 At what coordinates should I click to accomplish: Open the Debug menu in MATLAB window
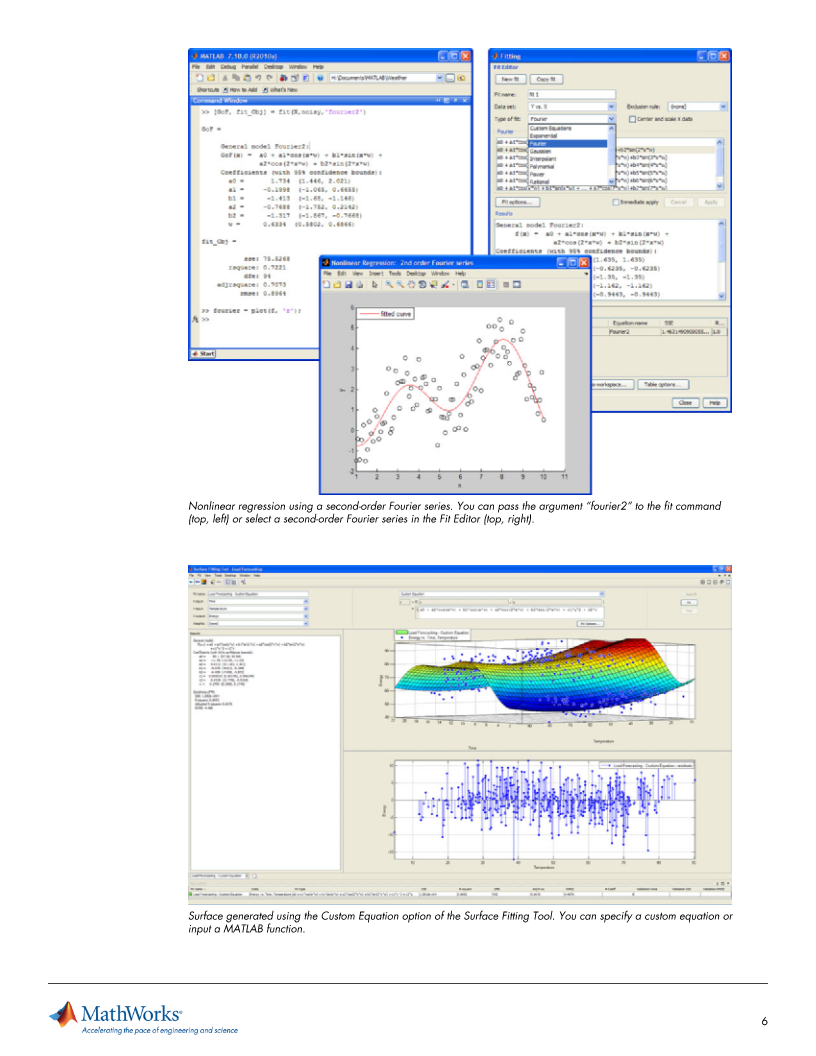coord(228,67)
